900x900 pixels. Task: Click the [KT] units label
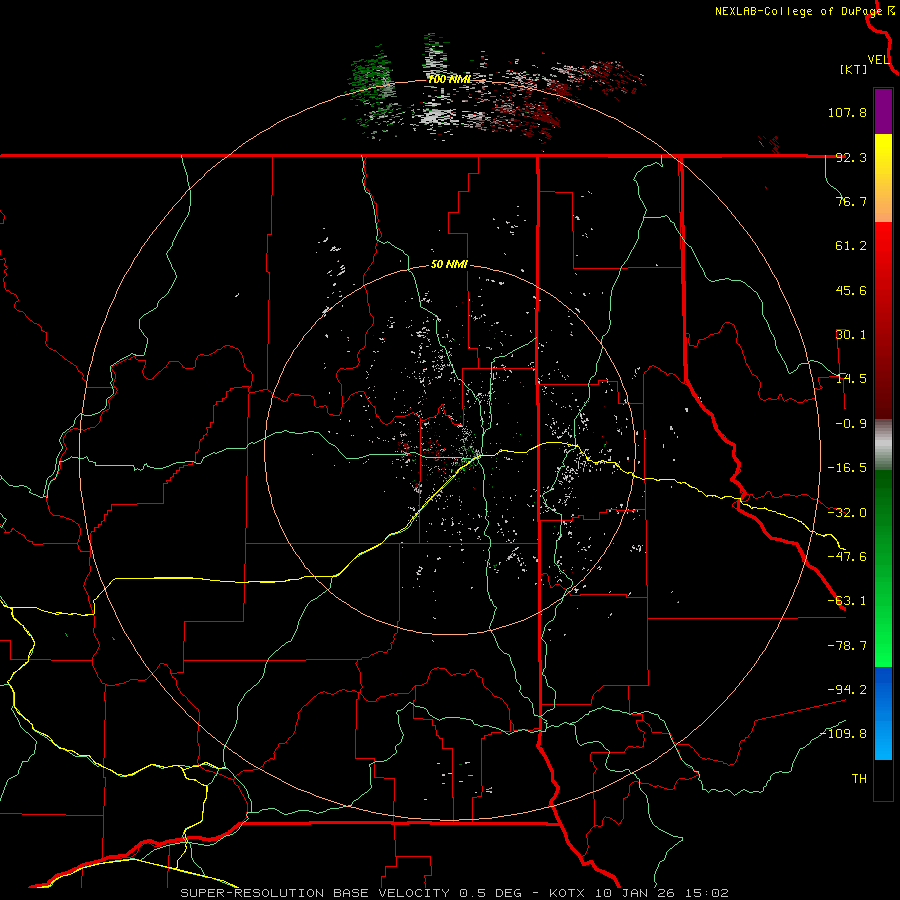[854, 69]
